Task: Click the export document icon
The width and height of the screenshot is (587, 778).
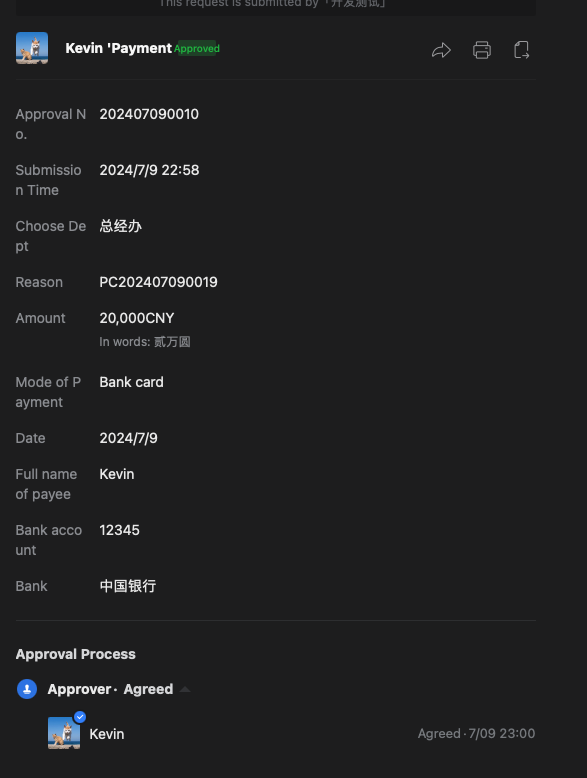Action: coord(522,50)
